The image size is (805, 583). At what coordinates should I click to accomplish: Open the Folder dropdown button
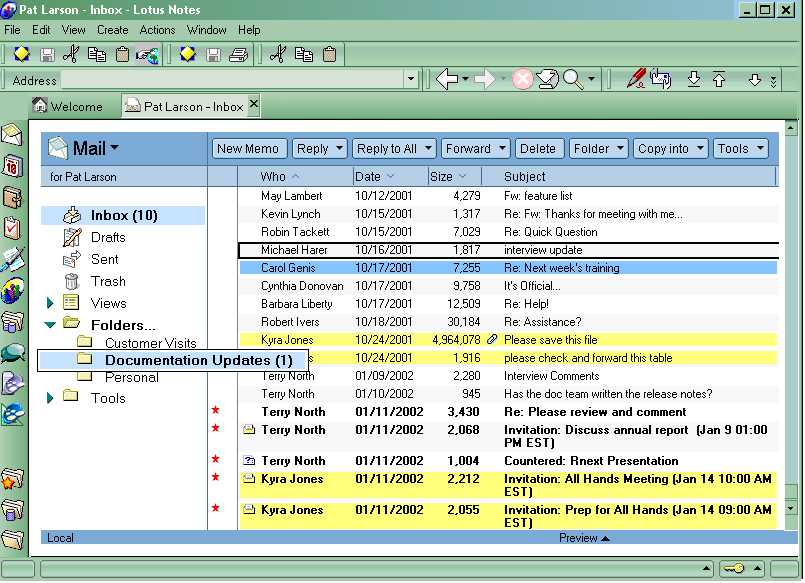(598, 149)
